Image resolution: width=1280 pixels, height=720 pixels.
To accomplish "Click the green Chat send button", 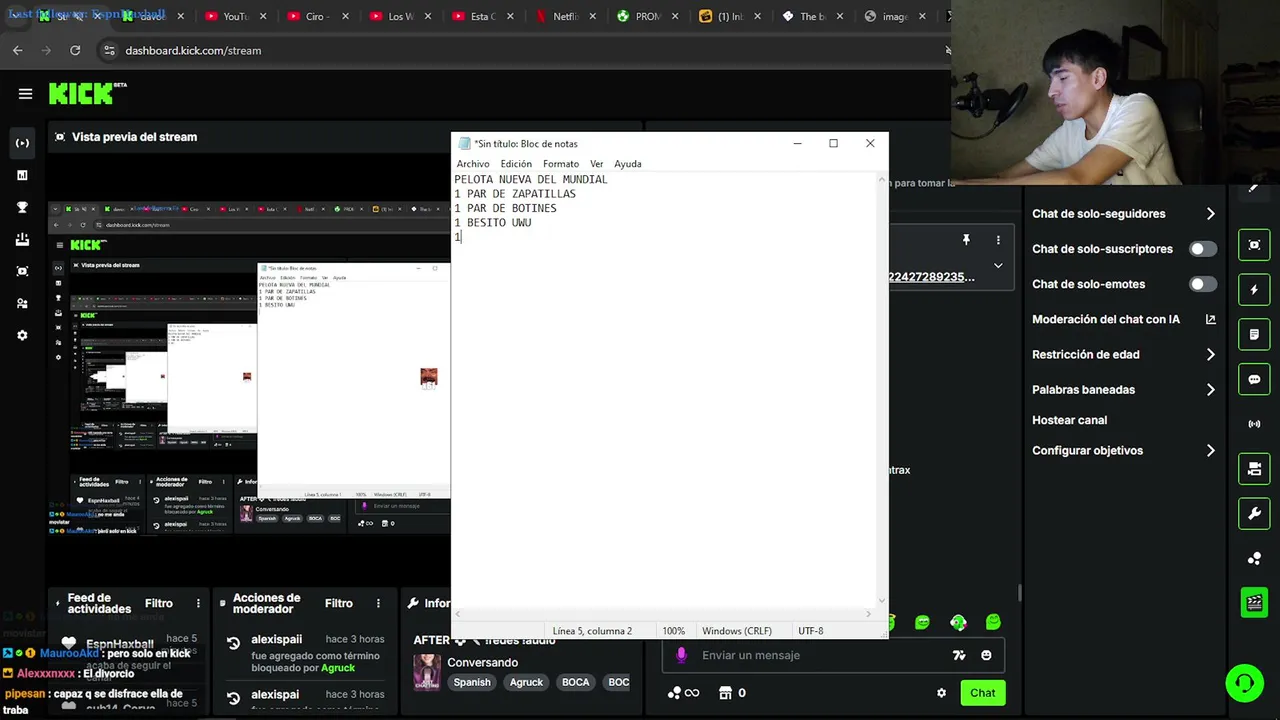I will point(982,693).
